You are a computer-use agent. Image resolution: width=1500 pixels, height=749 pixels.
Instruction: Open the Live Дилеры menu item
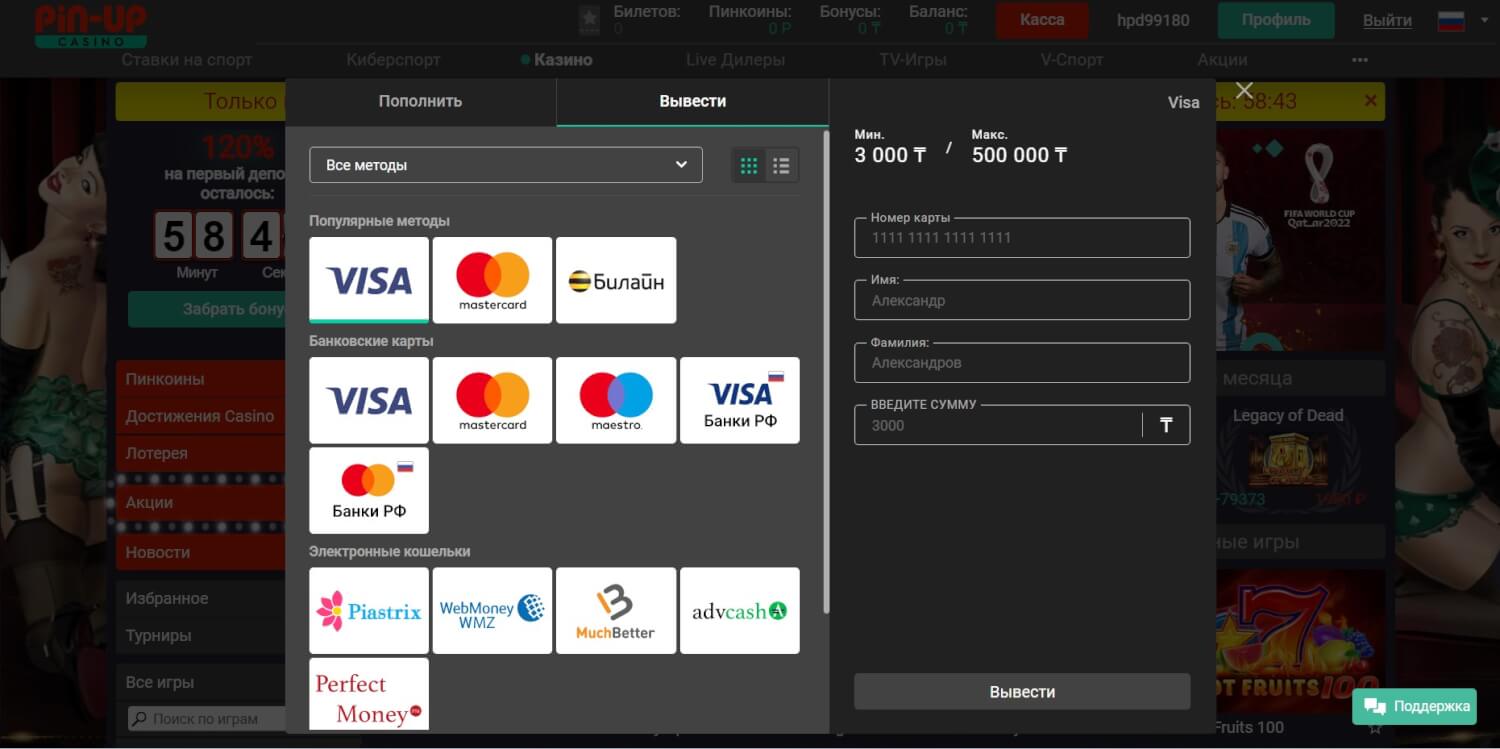pos(735,60)
